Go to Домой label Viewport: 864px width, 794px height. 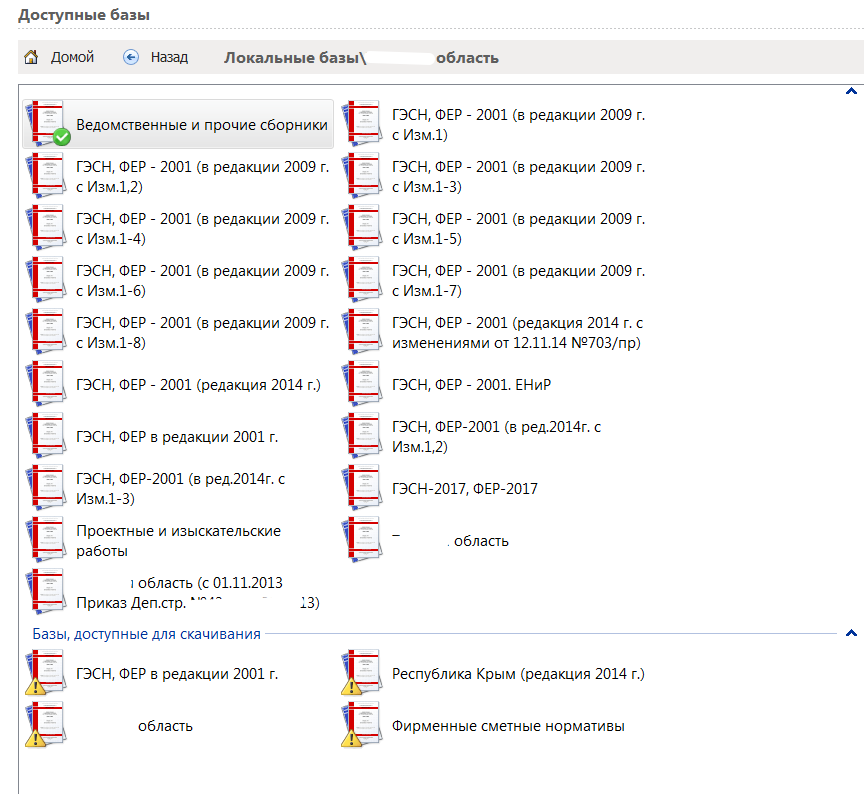click(x=72, y=57)
